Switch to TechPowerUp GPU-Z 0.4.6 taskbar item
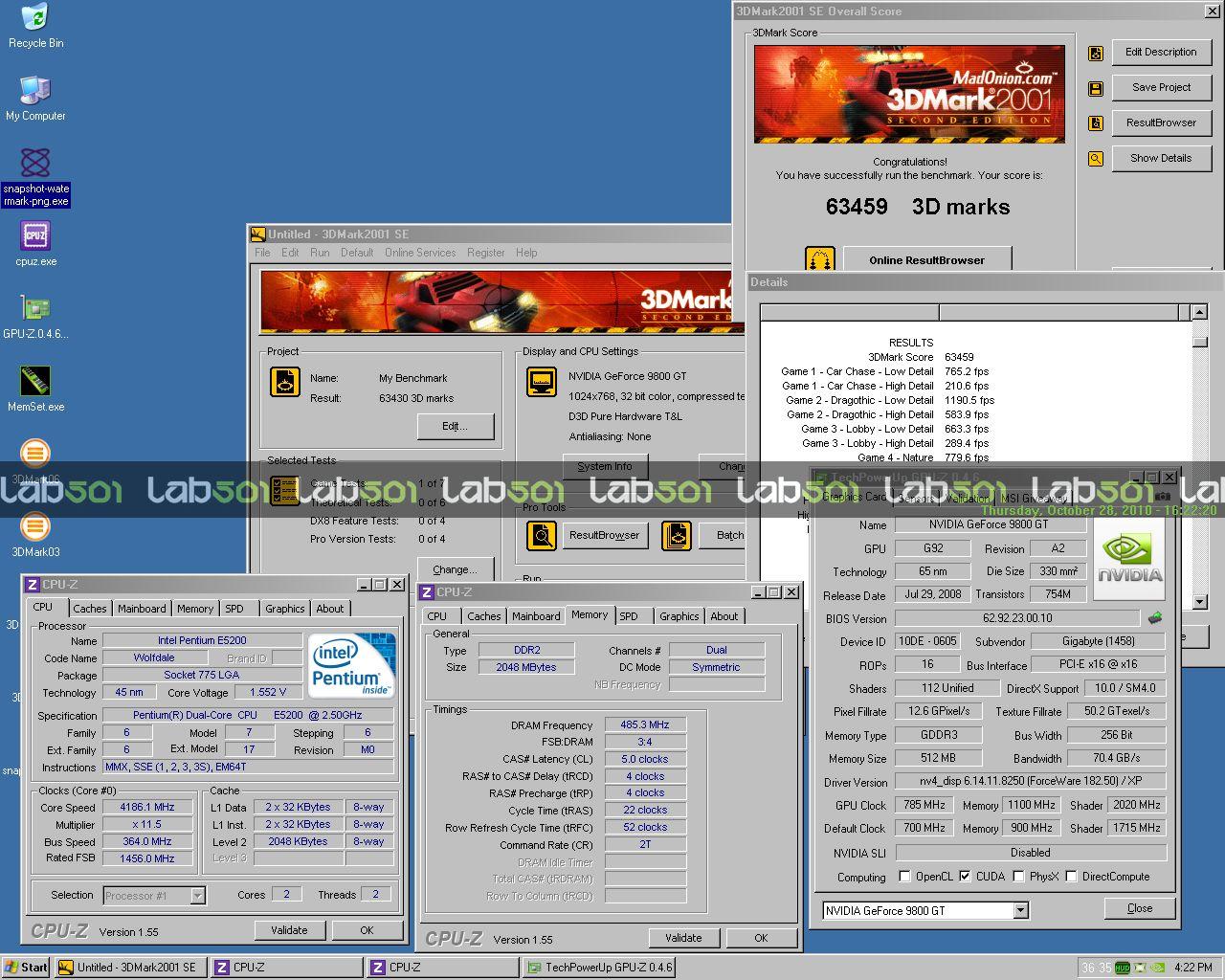 click(x=600, y=968)
